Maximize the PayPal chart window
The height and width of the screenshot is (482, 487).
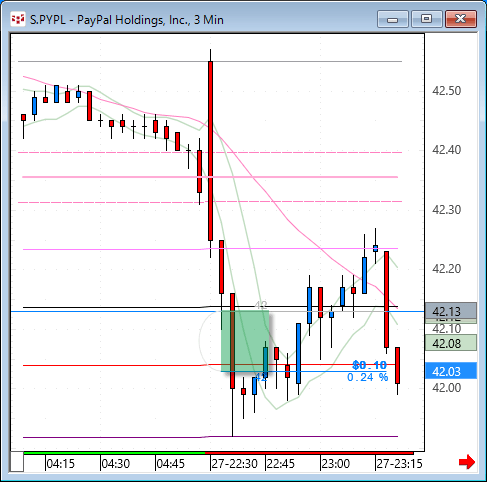[x=426, y=19]
